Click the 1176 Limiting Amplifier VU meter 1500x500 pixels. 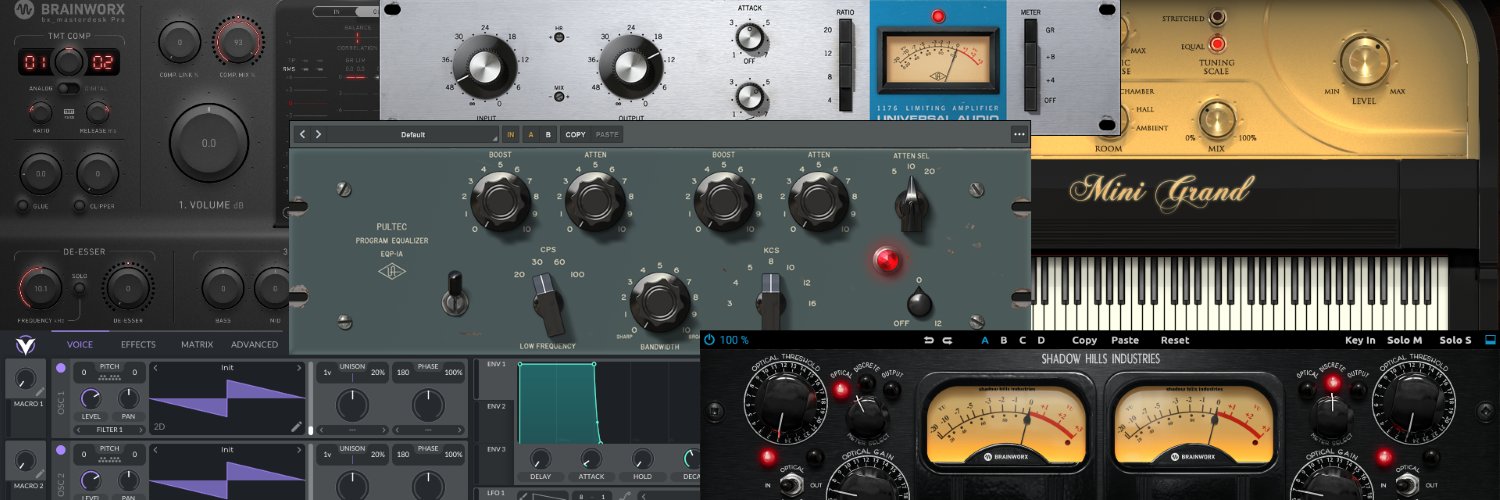pyautogui.click(x=936, y=60)
